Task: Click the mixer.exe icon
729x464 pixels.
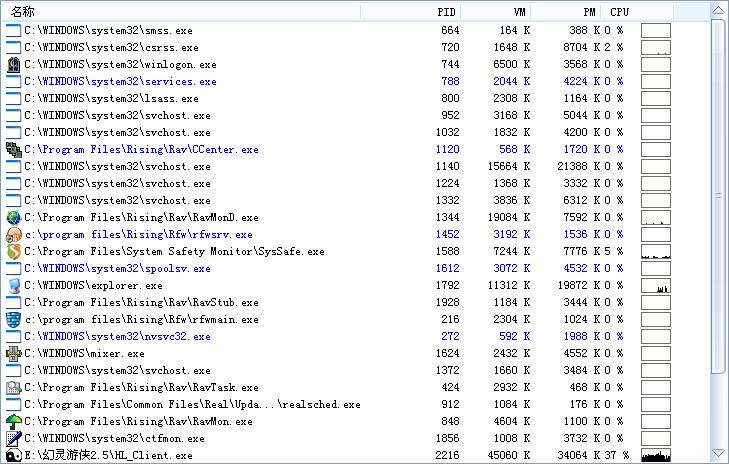Action: click(x=13, y=353)
